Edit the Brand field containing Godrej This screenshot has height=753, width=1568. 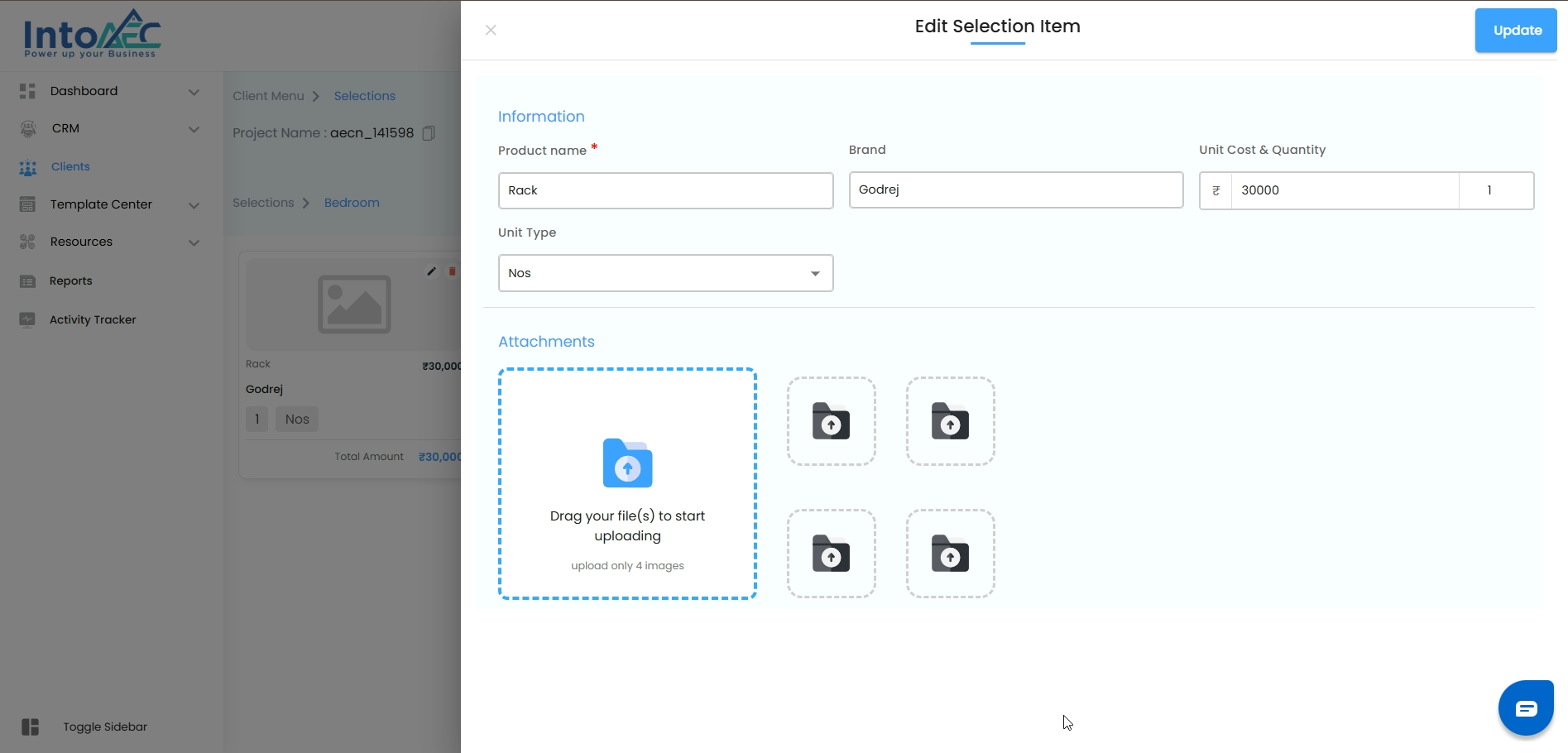click(x=1016, y=189)
